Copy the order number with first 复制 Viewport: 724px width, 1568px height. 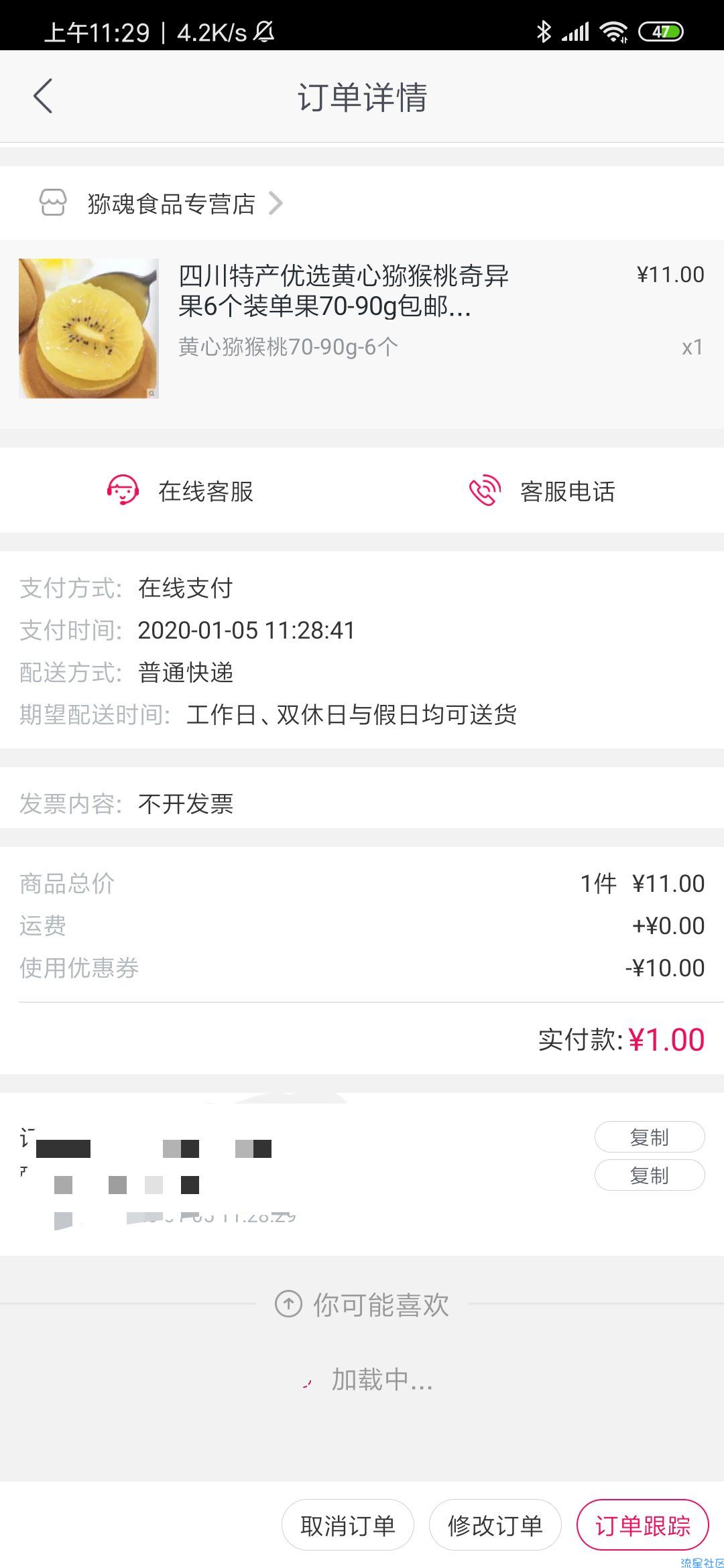[x=650, y=1137]
